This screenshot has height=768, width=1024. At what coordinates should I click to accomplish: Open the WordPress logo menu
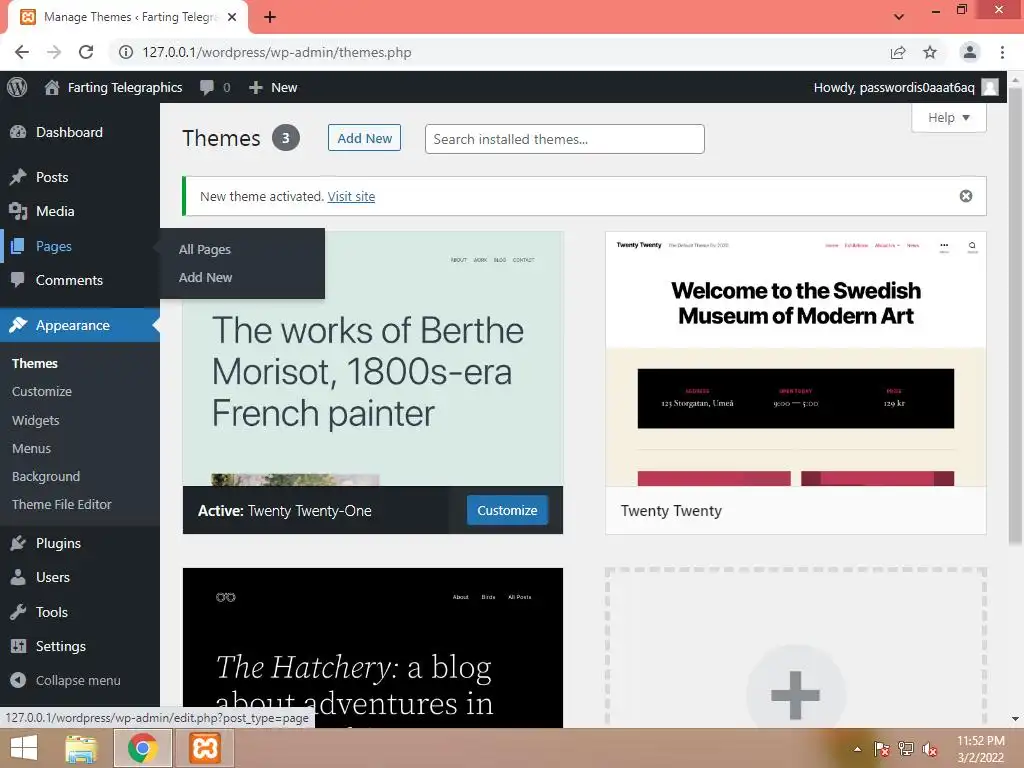coord(17,87)
